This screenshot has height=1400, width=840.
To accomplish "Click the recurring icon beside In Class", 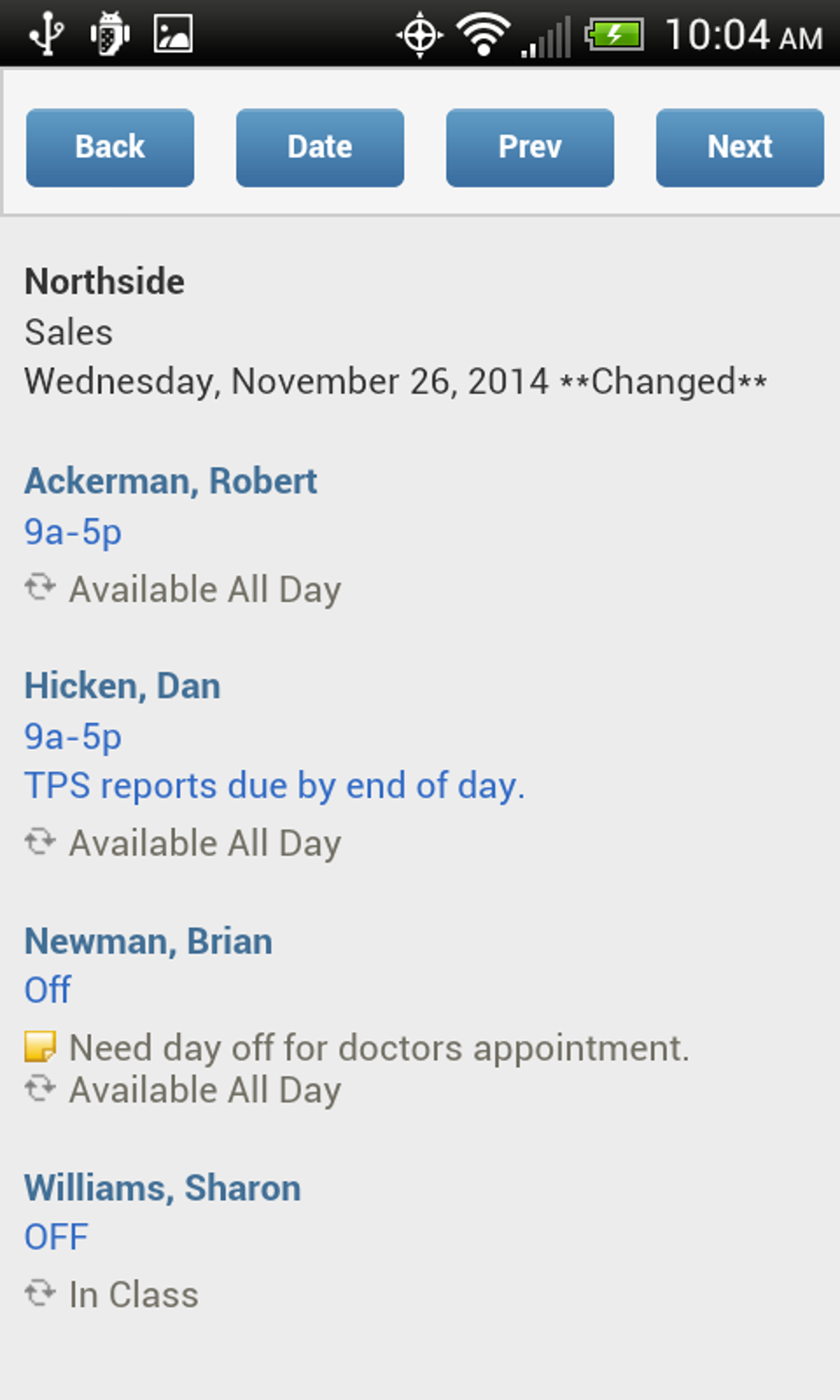I will tap(40, 1293).
